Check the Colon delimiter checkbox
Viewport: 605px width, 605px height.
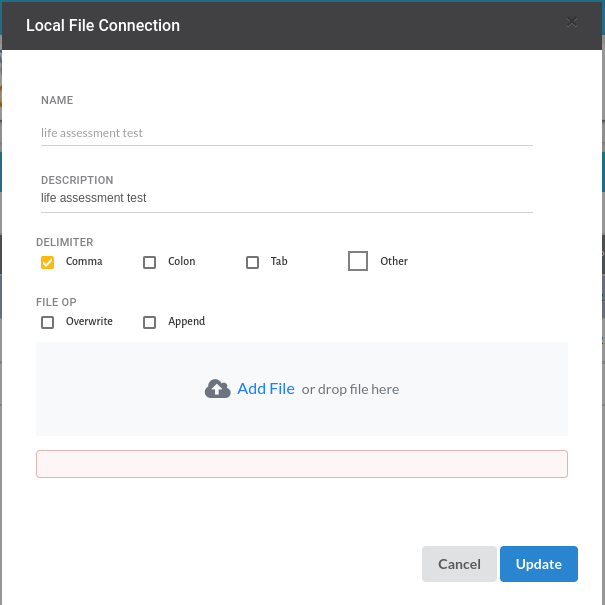pos(149,262)
